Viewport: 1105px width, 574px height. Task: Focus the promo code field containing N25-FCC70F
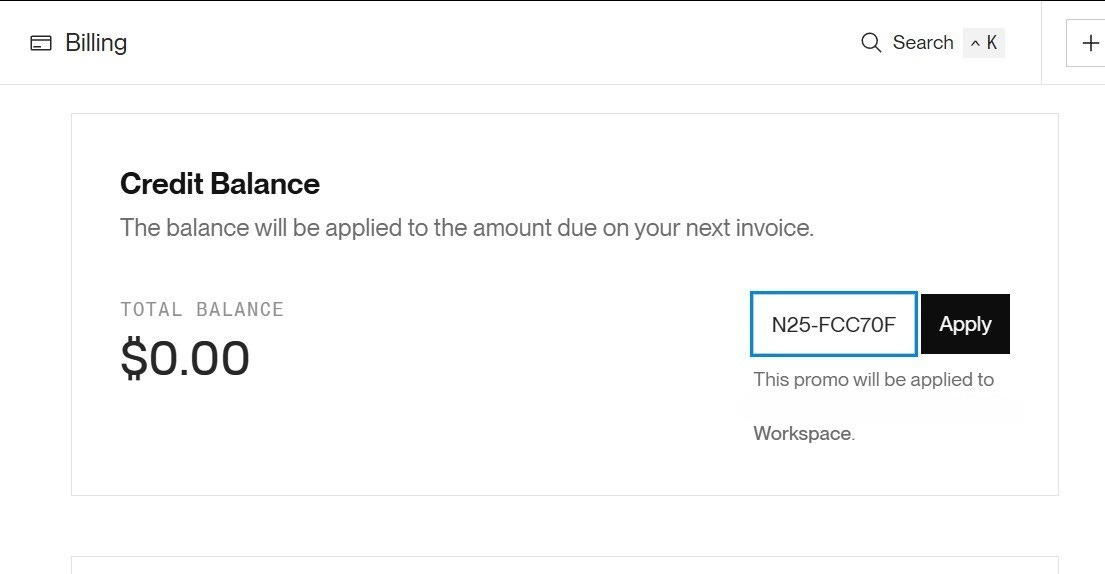pos(834,324)
